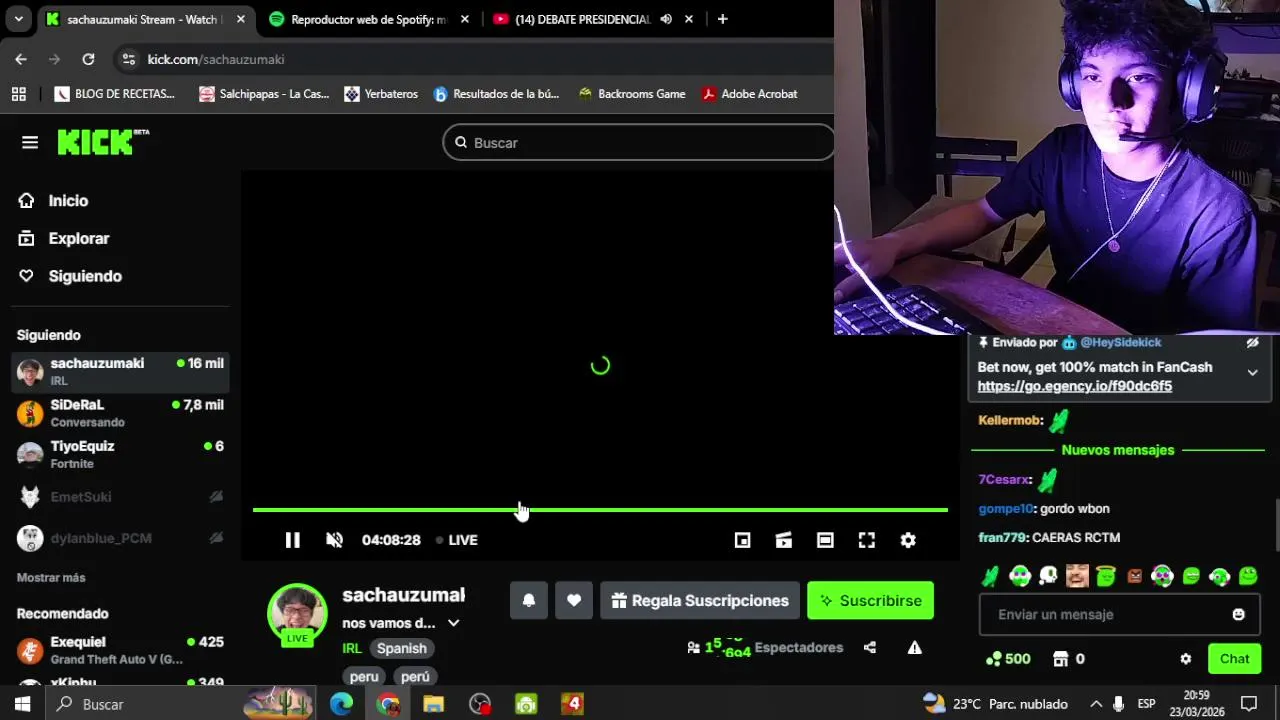Enable mini player mode

coord(742,540)
